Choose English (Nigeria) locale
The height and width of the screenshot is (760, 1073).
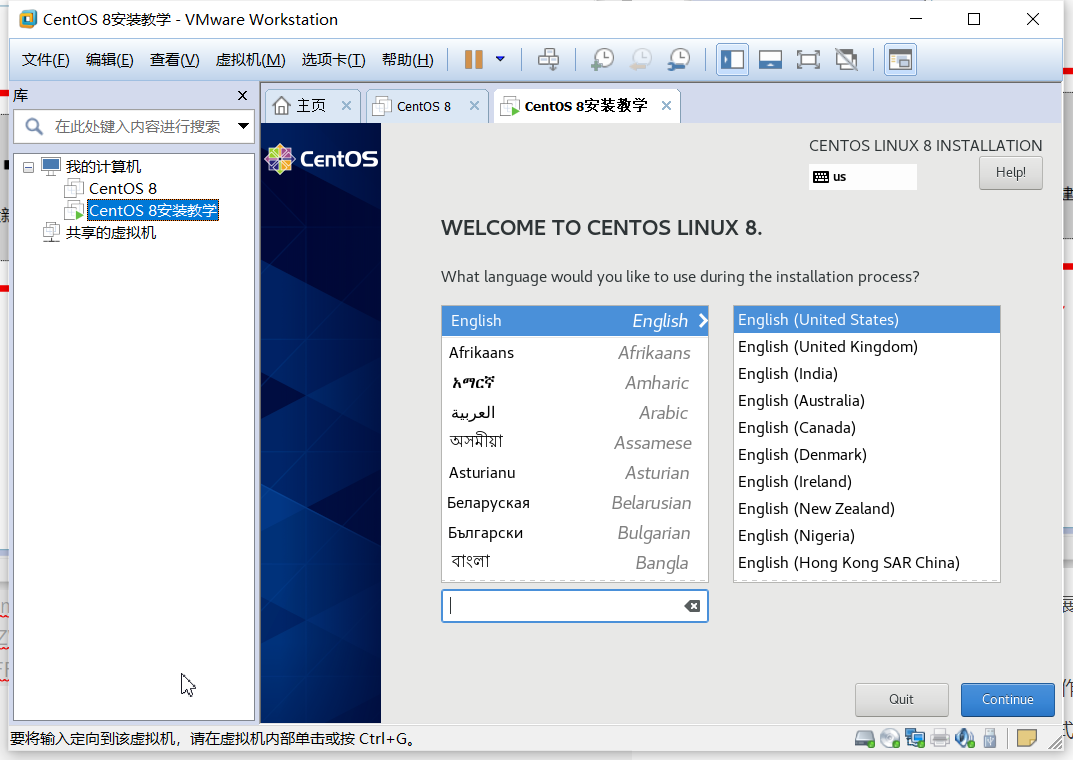[x=866, y=536]
